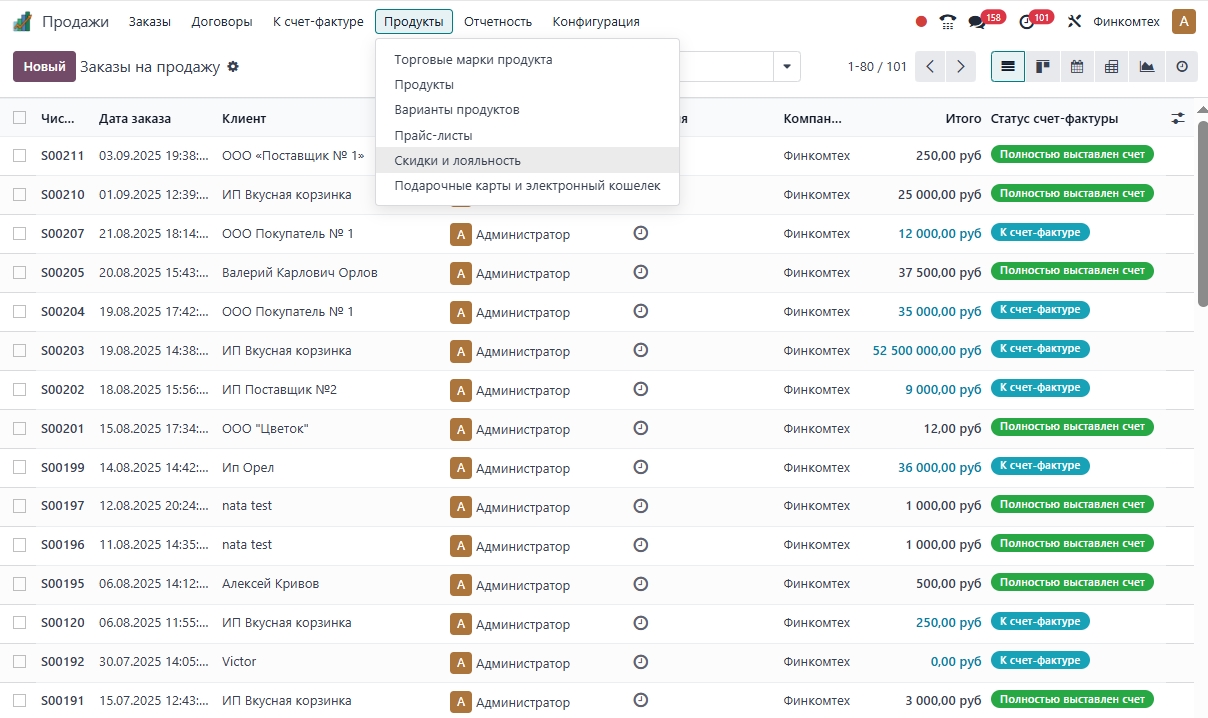This screenshot has width=1208, height=718.
Task: Click the wrench debug tools icon
Action: [x=1075, y=22]
